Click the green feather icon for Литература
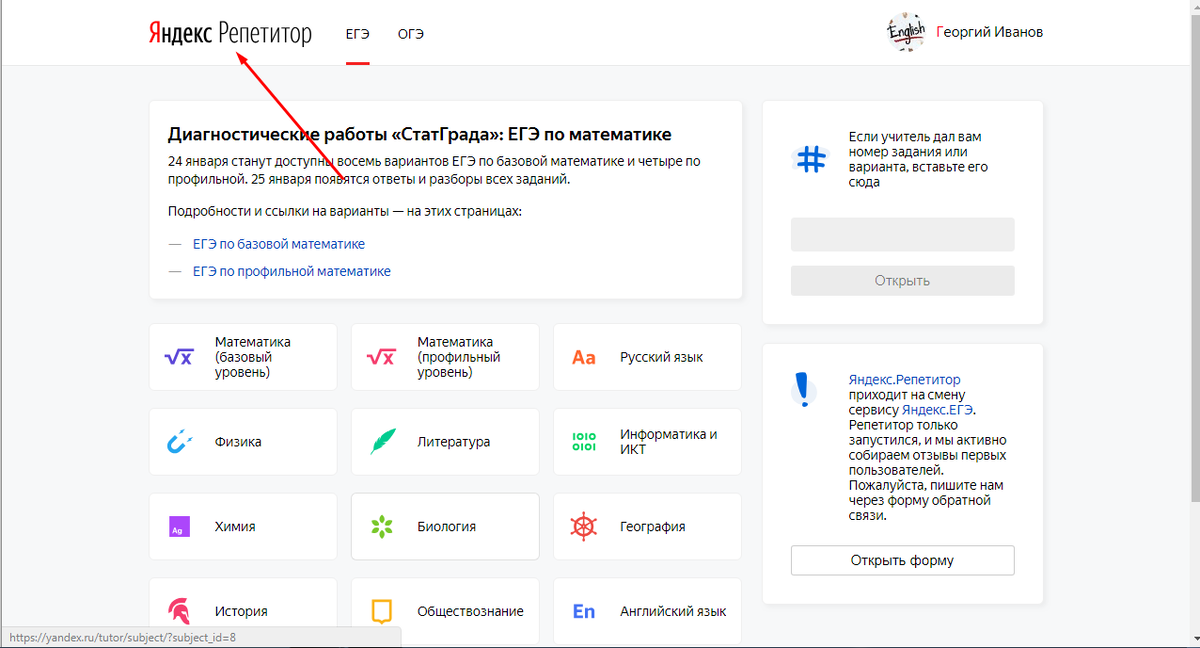The height and width of the screenshot is (648, 1200). tap(382, 441)
